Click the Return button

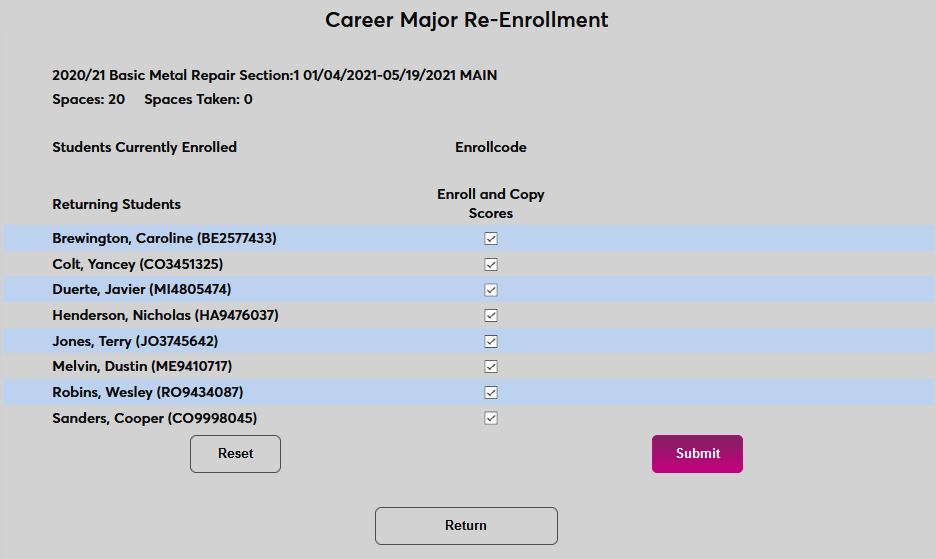point(466,526)
